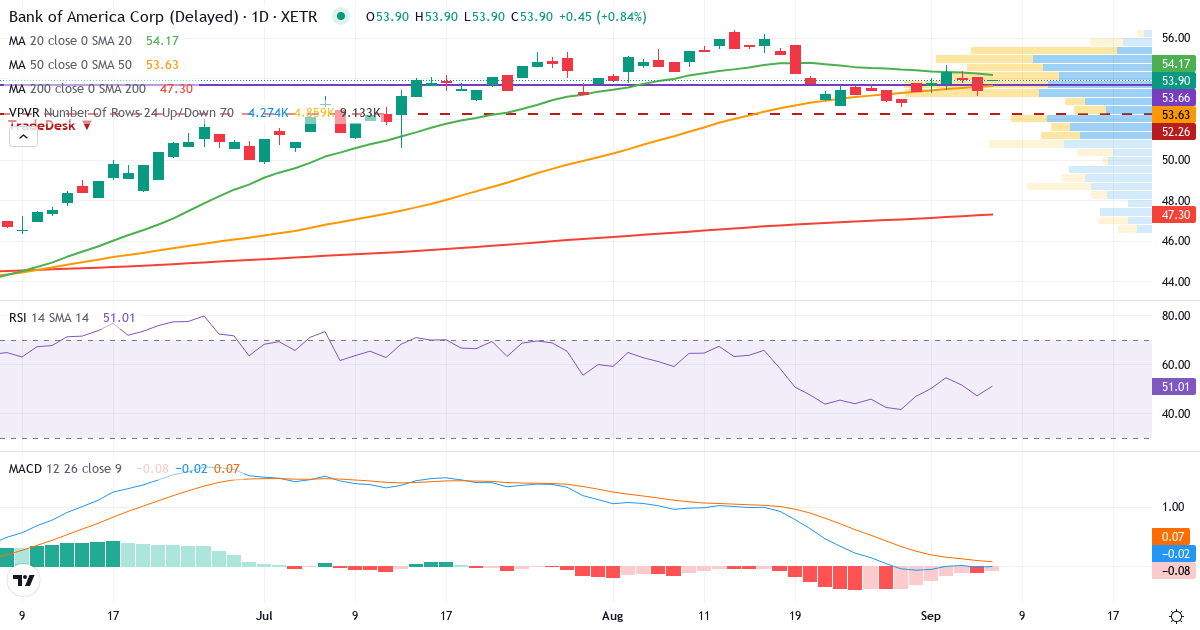Click the green market status indicator
This screenshot has height=630, width=1200.
(x=341, y=16)
